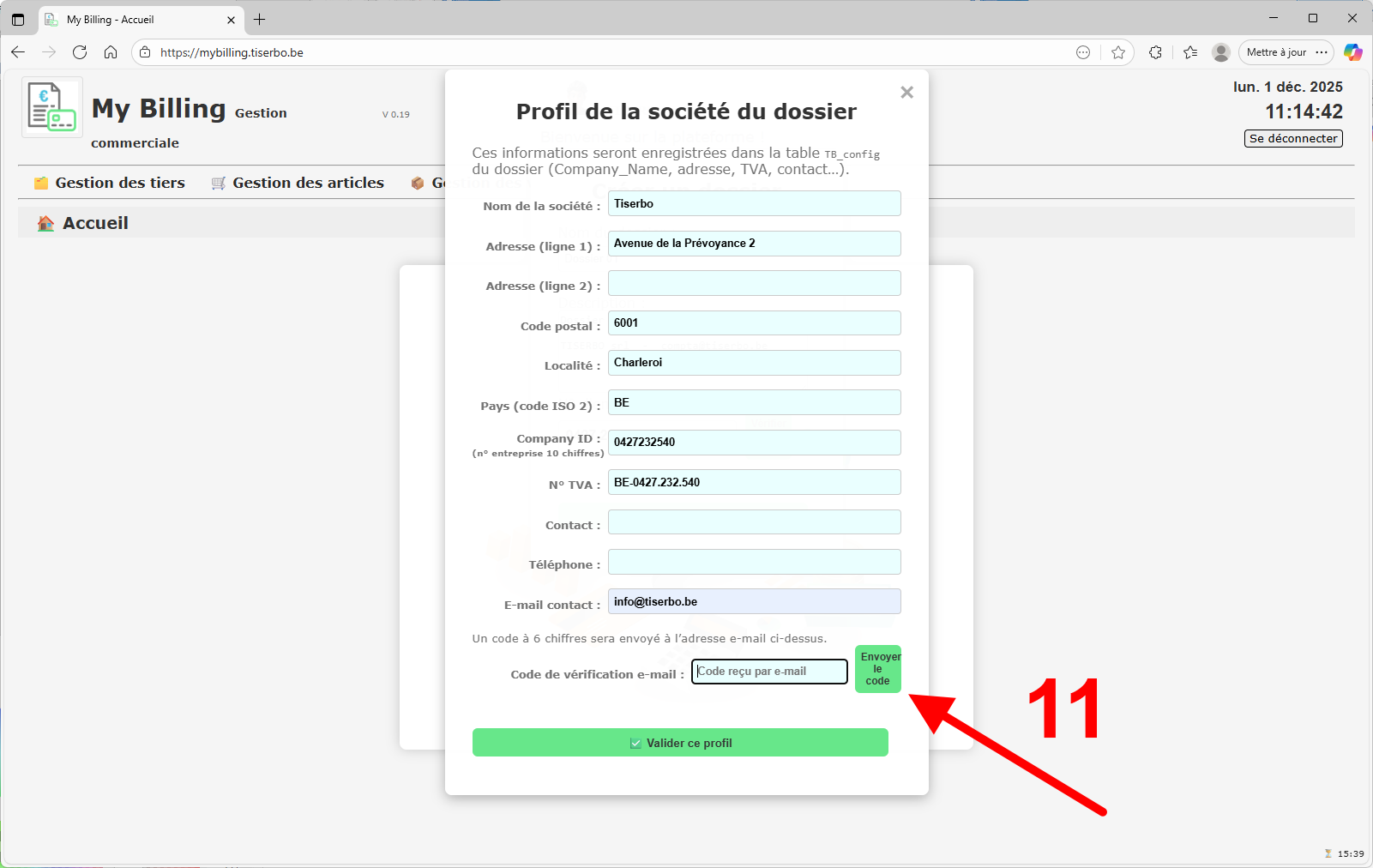Reload the page with the refresh icon
Viewport: 1373px width, 868px height.
coord(80,52)
